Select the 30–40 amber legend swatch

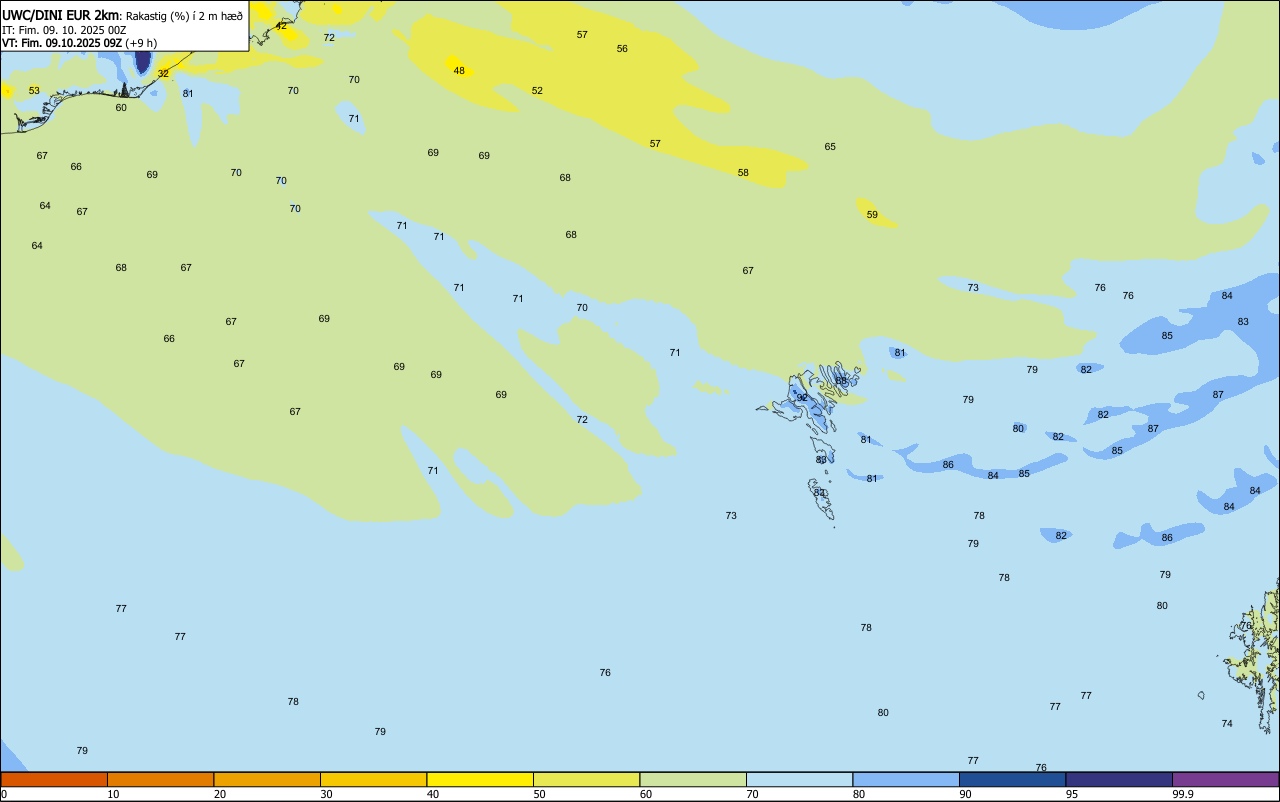pos(373,779)
